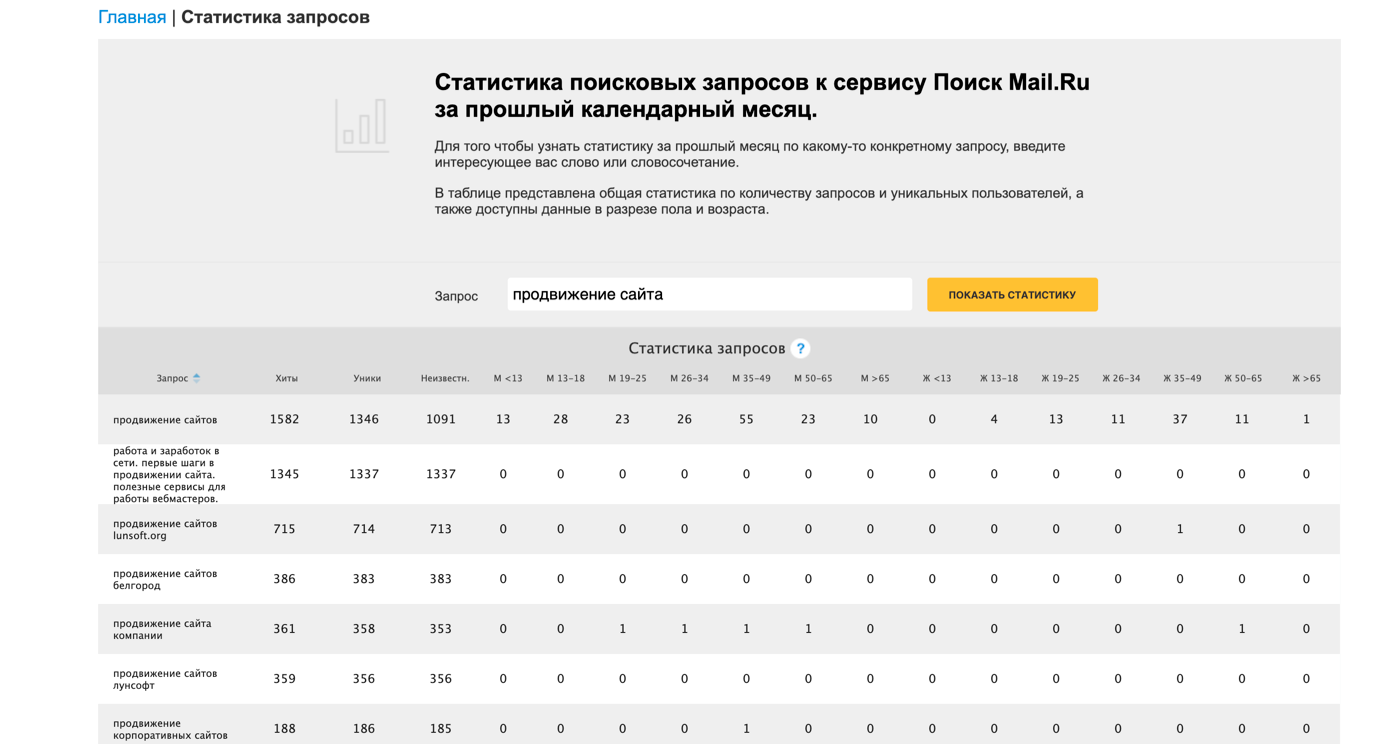Click 'Статистика запросов' breadcrumb title
This screenshot has height=744, width=1377.
(x=275, y=17)
